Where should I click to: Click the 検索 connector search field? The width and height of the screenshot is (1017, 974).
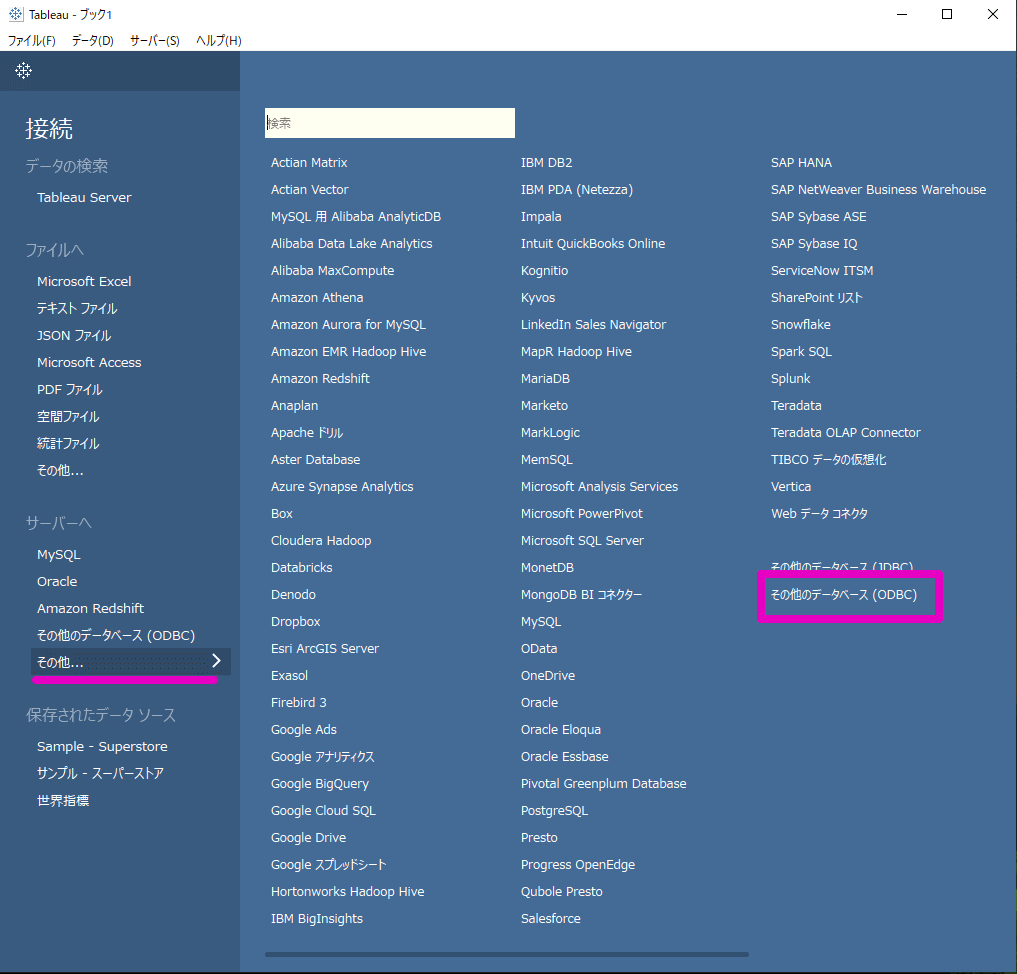390,123
